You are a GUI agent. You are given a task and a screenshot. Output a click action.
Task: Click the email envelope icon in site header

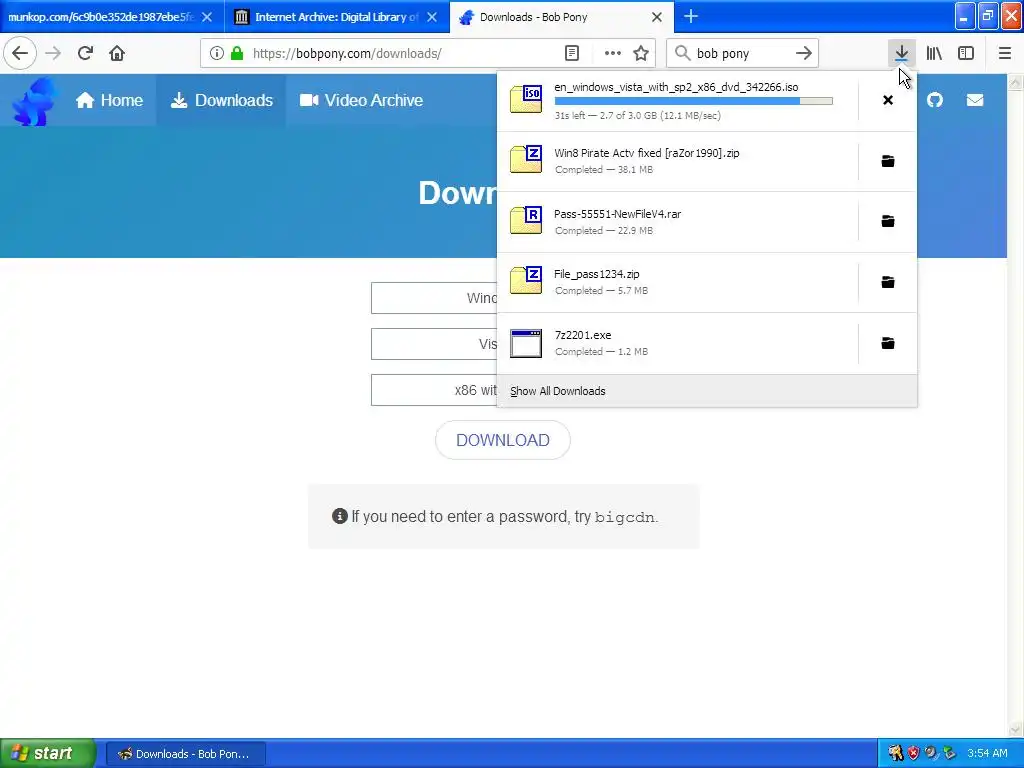(x=974, y=100)
